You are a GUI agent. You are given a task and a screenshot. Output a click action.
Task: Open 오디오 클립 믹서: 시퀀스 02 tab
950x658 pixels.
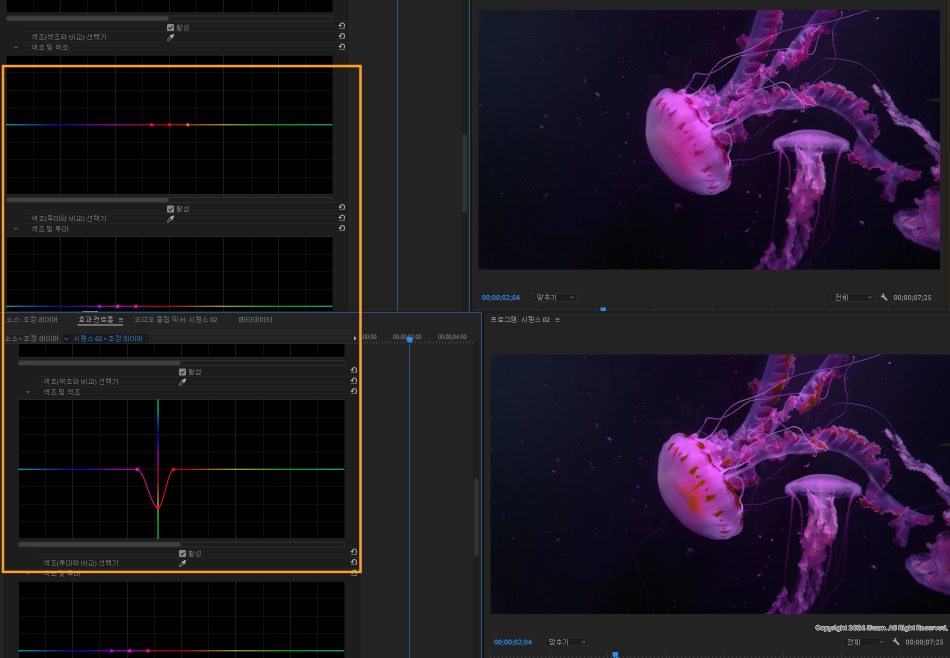pyautogui.click(x=176, y=320)
